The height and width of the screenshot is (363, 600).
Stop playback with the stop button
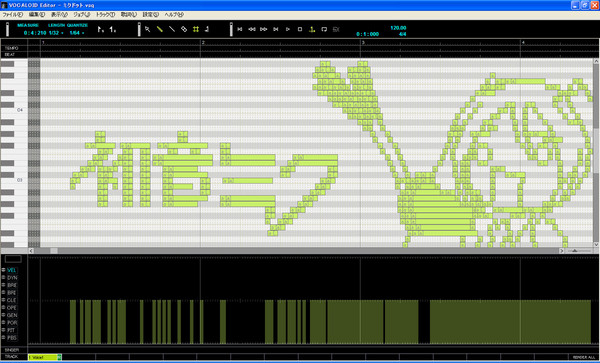[x=300, y=29]
